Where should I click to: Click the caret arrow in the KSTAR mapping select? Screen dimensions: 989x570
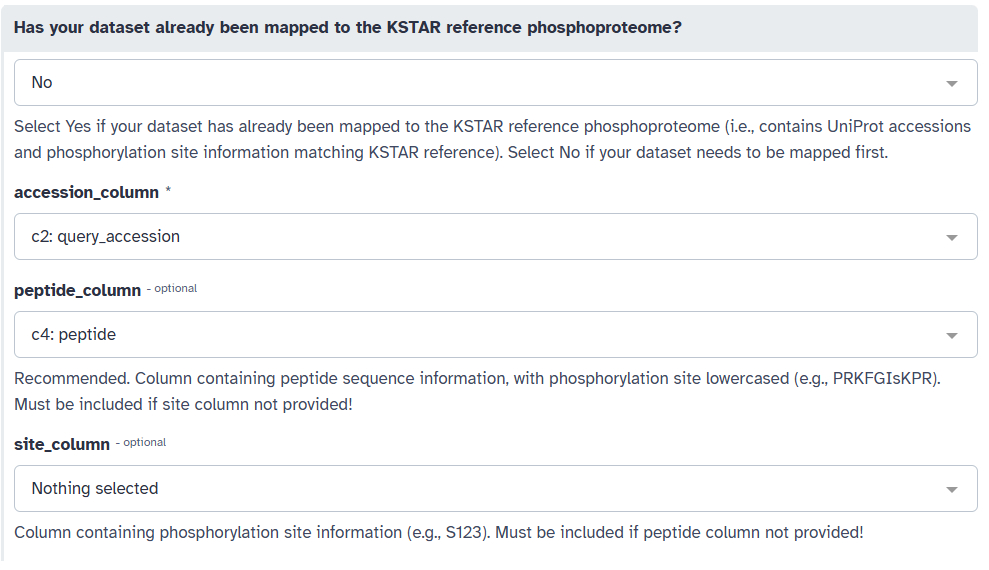coord(951,83)
